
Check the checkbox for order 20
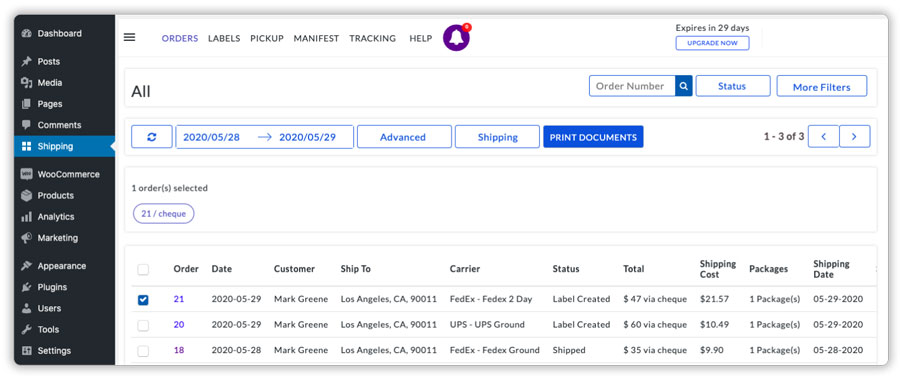click(x=143, y=325)
